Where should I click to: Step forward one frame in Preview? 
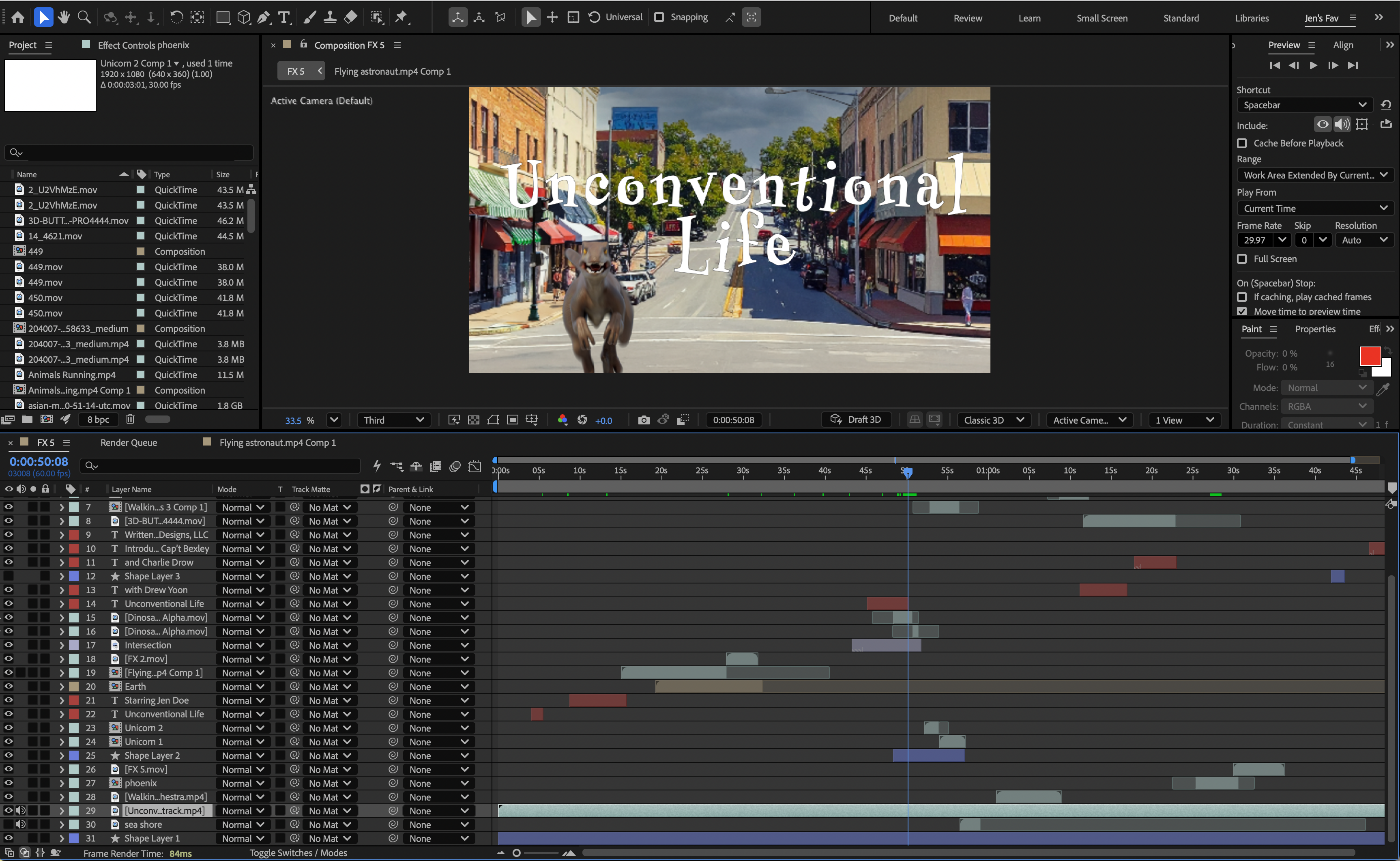coord(1333,65)
